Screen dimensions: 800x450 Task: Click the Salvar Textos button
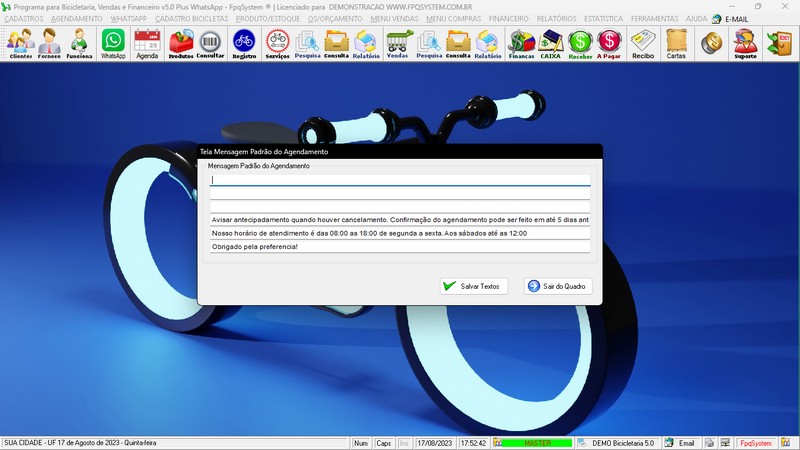pos(474,286)
